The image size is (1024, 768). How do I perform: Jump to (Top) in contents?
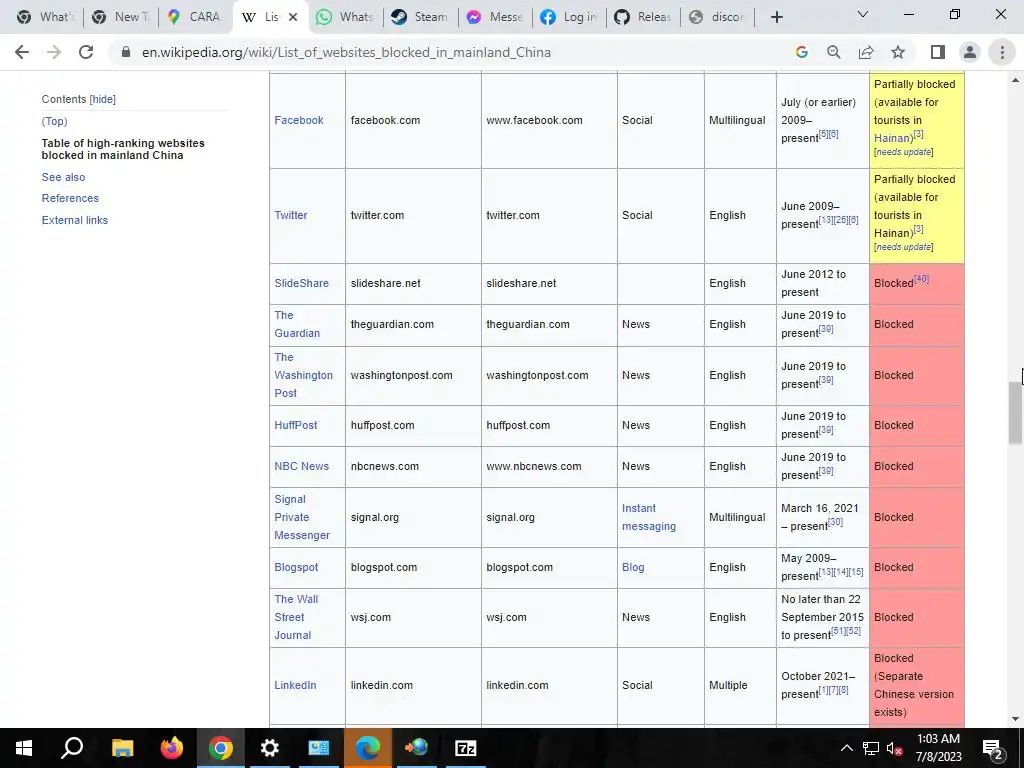pos(54,121)
